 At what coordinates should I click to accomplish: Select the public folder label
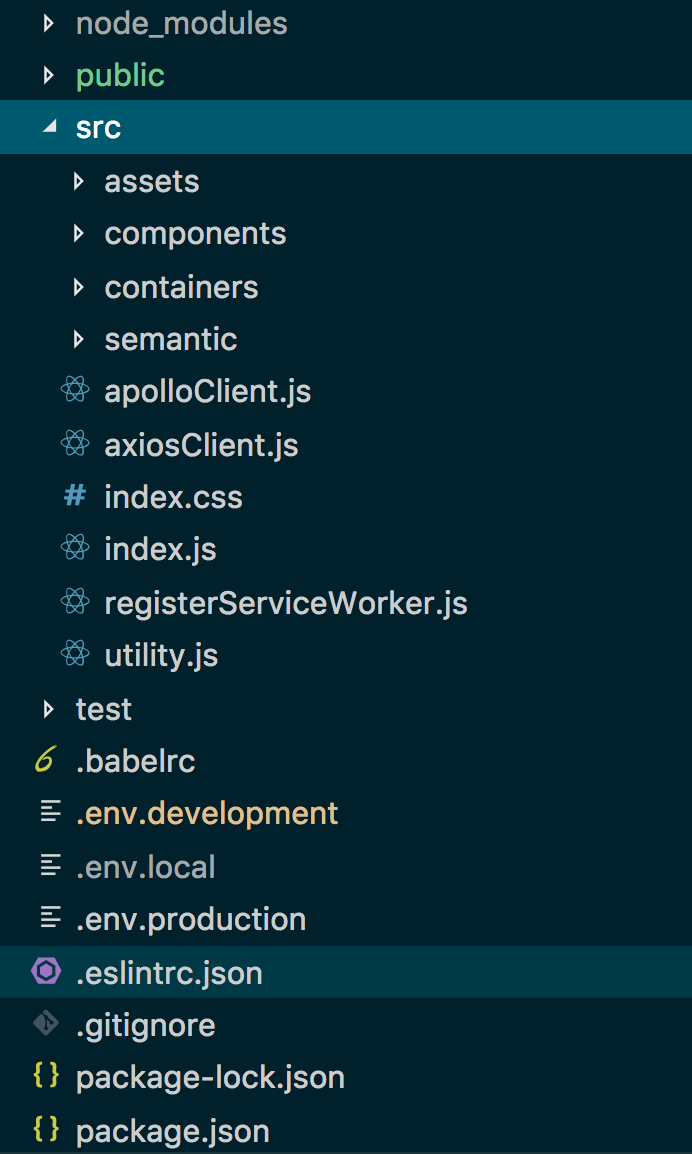[x=120, y=75]
